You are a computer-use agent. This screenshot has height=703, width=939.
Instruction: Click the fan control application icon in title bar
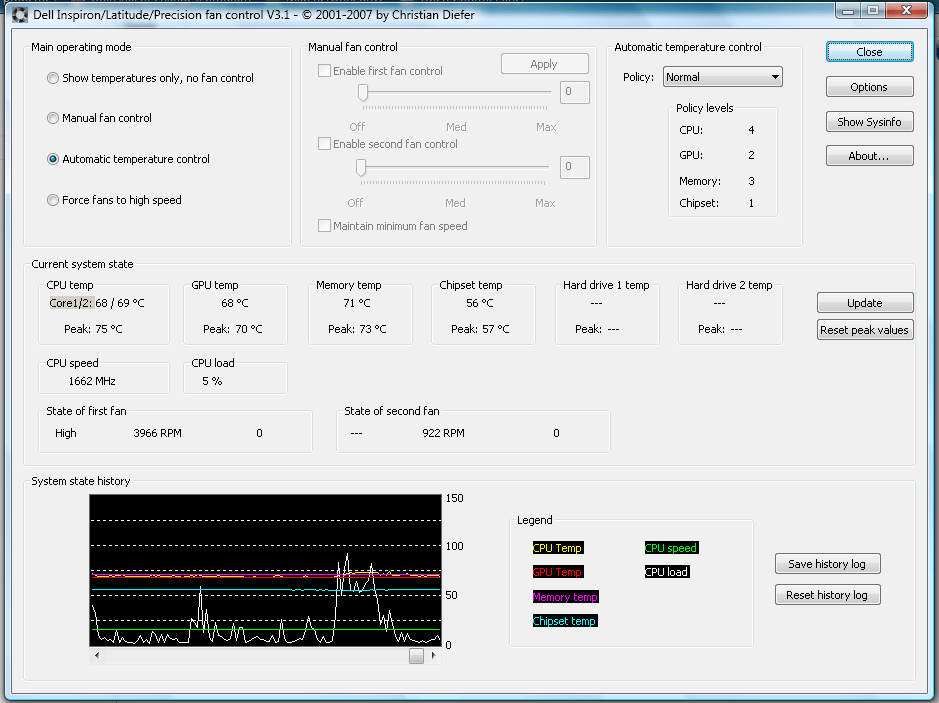[x=20, y=13]
